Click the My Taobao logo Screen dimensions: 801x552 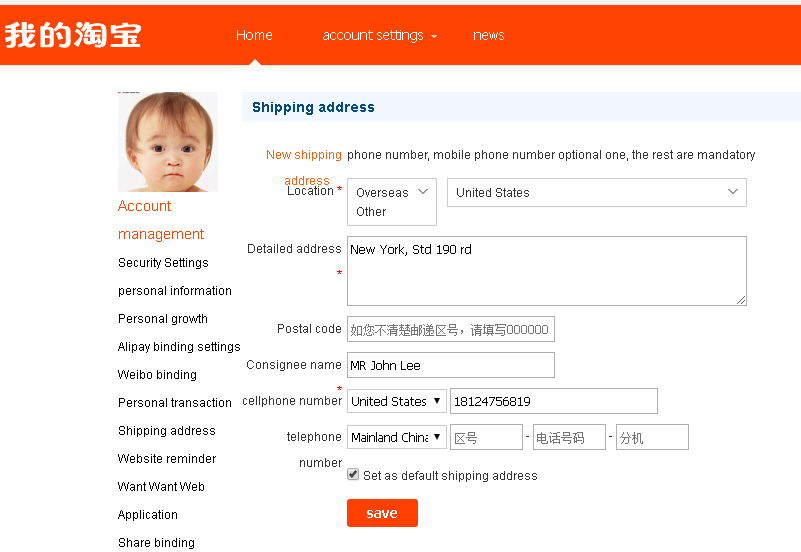(x=73, y=35)
